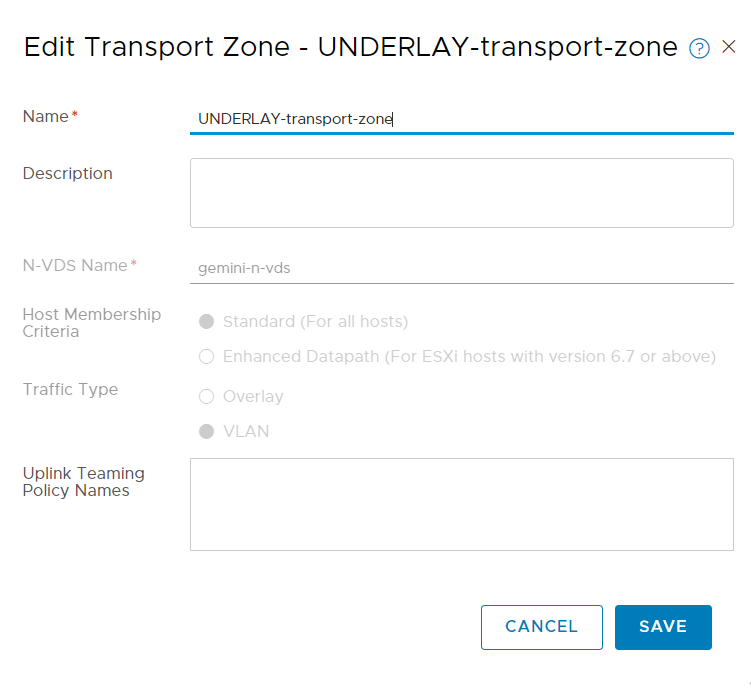Click into the Name text field
The height and width of the screenshot is (688, 751).
[x=461, y=119]
